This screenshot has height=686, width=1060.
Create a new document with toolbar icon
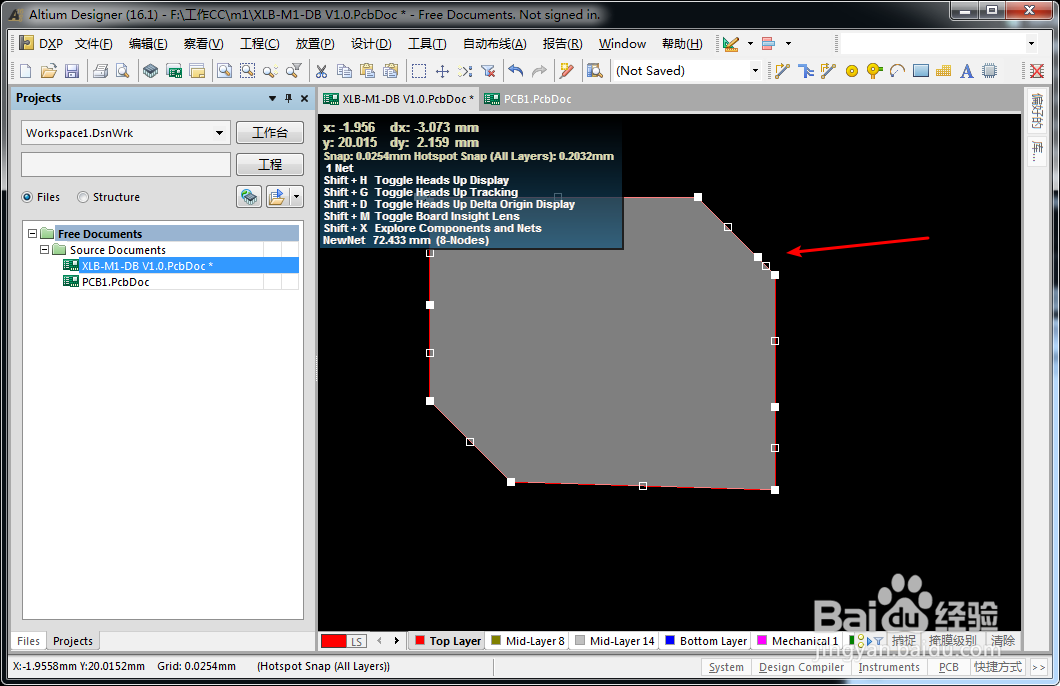26,71
